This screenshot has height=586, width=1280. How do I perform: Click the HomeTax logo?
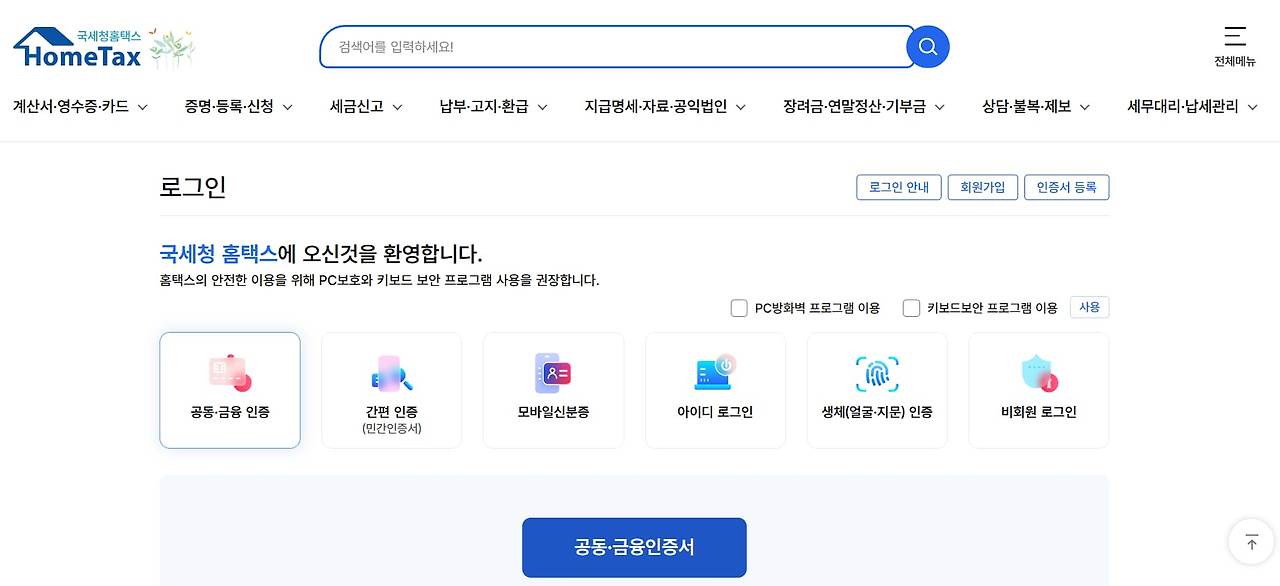(x=78, y=48)
